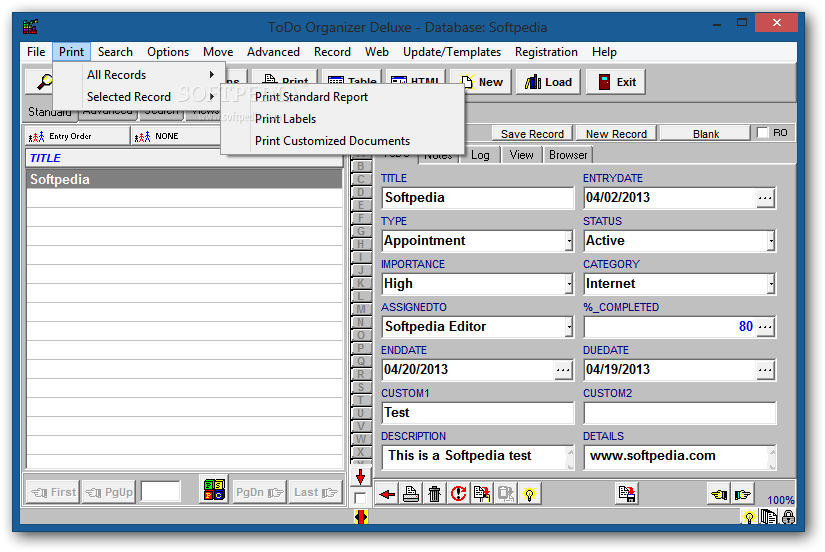Image resolution: width=825 pixels, height=552 pixels.
Task: Toggle the RO read-only checkbox
Action: (762, 133)
